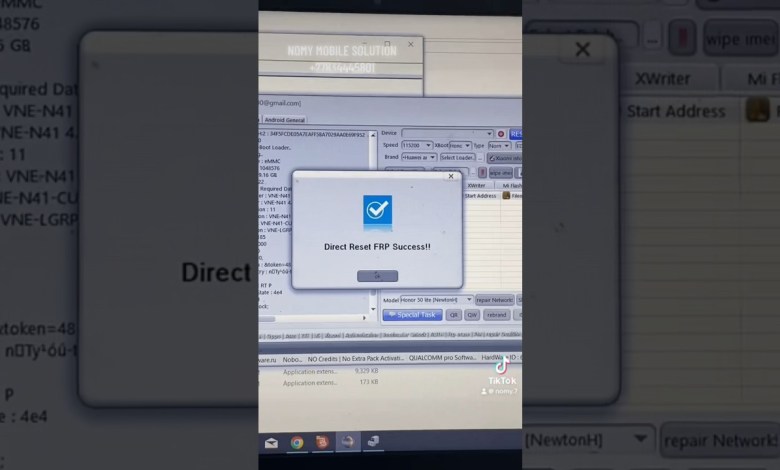780x470 pixels.
Task: Switch to the Android General tab
Action: click(284, 119)
